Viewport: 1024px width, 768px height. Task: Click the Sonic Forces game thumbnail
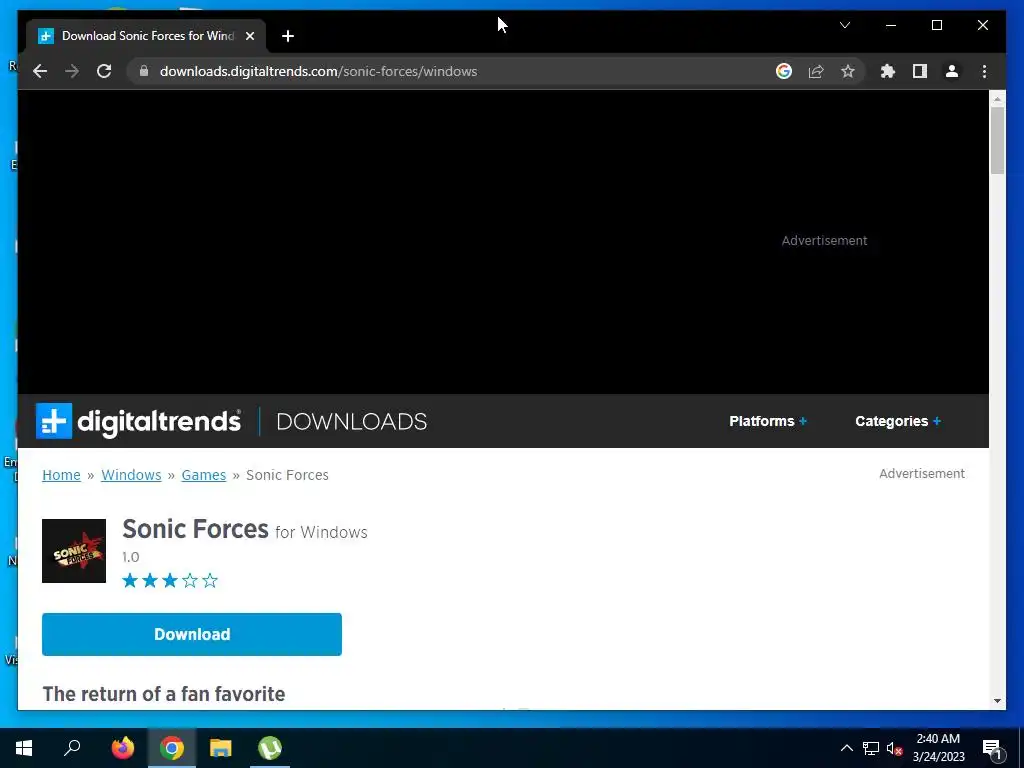point(74,551)
